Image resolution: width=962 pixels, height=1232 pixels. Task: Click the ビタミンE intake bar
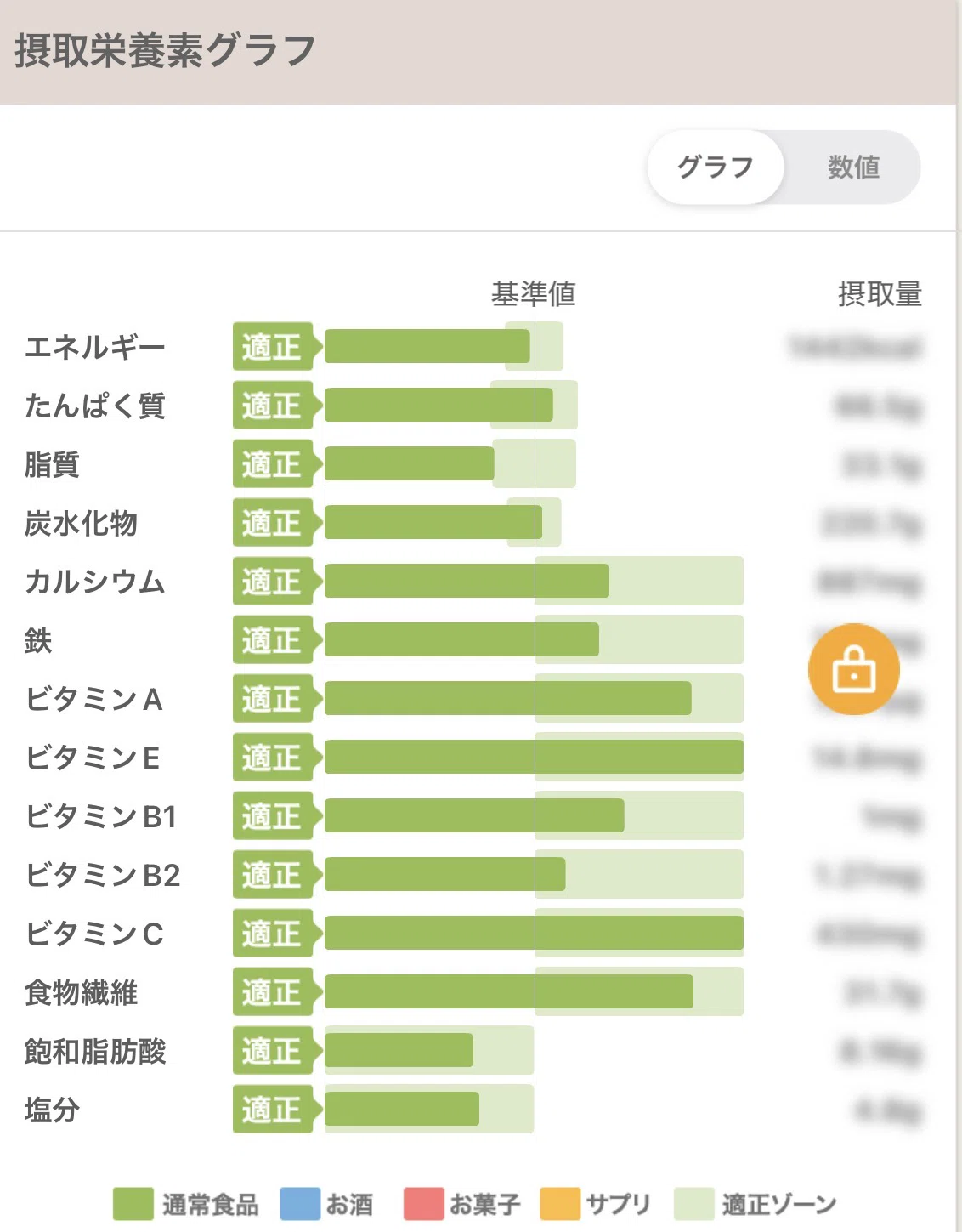[x=534, y=757]
